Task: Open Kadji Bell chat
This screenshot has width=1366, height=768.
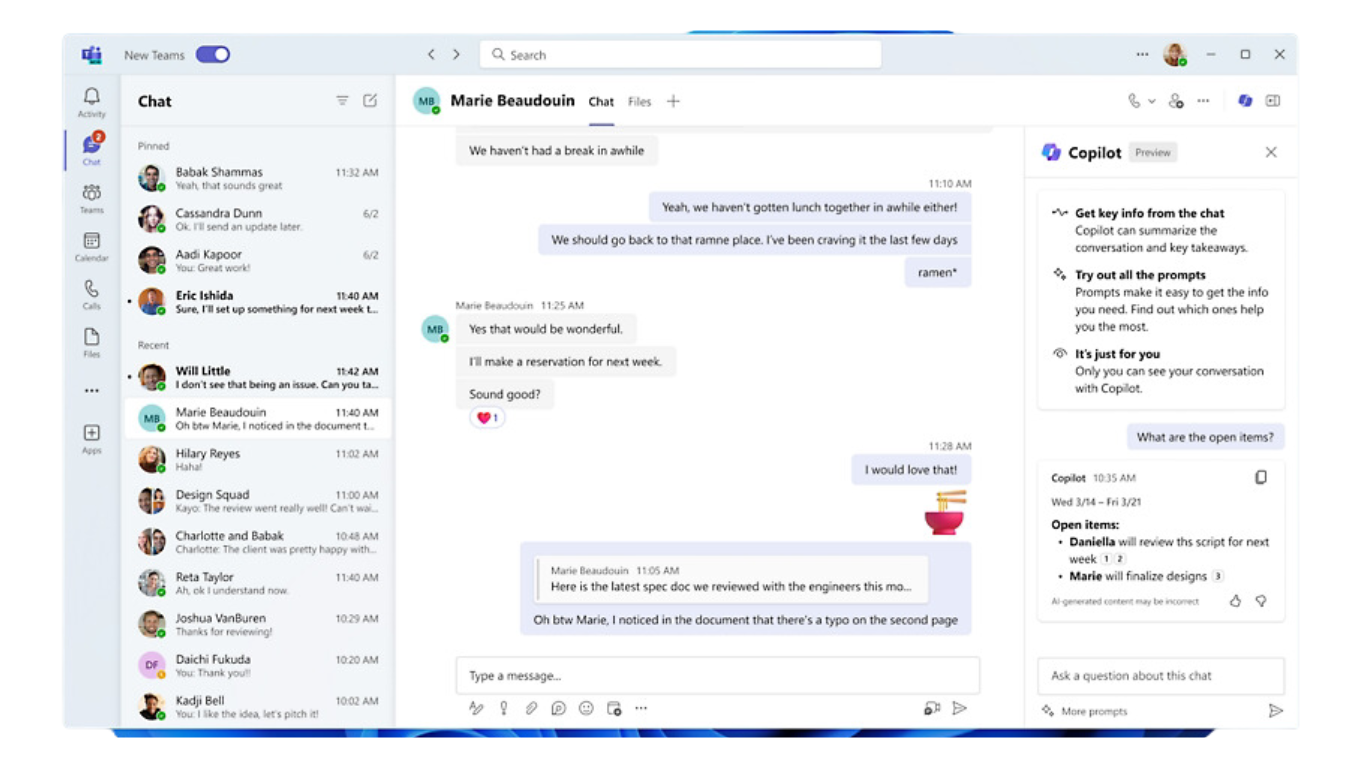Action: click(x=257, y=707)
